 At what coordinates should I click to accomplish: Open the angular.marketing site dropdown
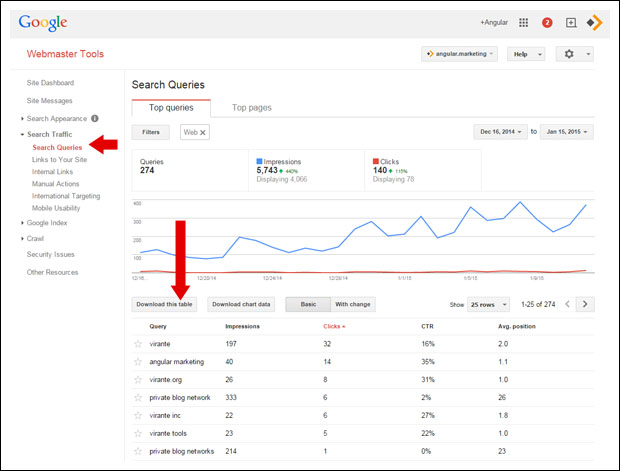(x=459, y=54)
